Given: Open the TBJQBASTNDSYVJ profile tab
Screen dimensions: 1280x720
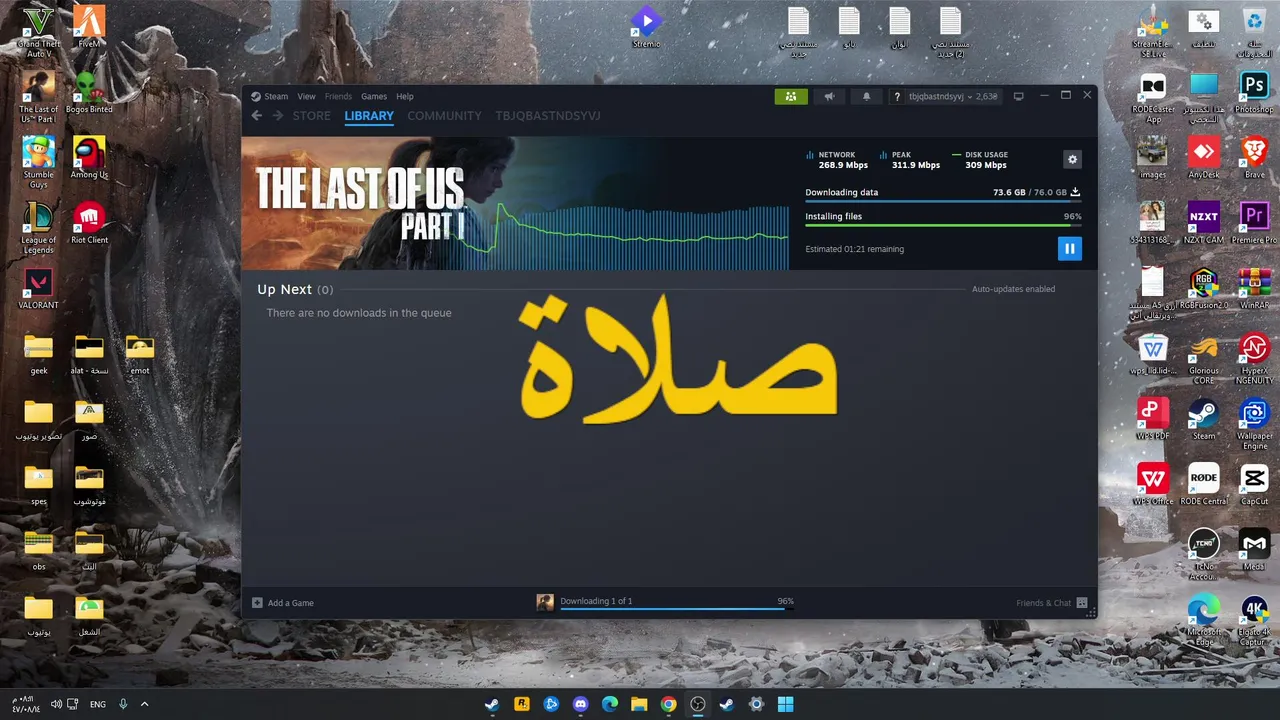Looking at the screenshot, I should click(548, 116).
